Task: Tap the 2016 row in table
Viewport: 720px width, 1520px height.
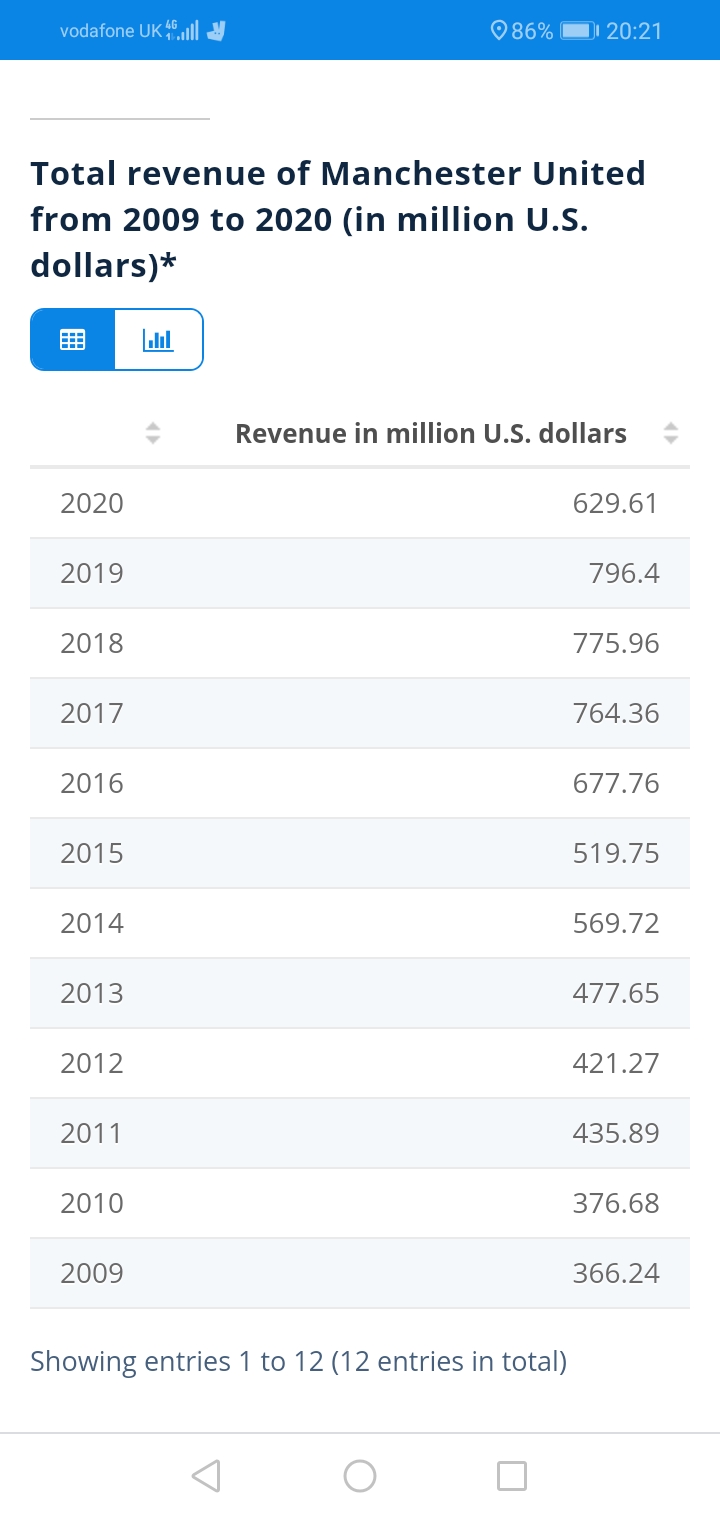Action: coord(360,783)
